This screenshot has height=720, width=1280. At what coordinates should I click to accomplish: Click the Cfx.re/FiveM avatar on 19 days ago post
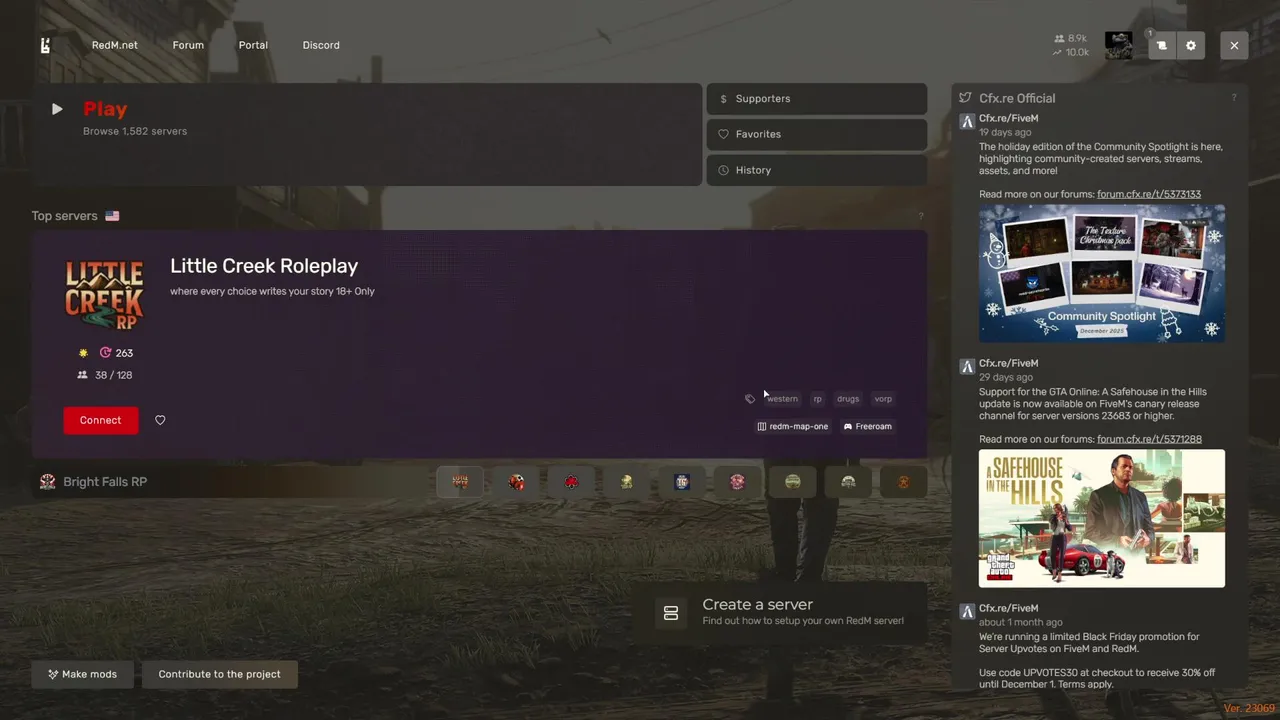pos(967,122)
